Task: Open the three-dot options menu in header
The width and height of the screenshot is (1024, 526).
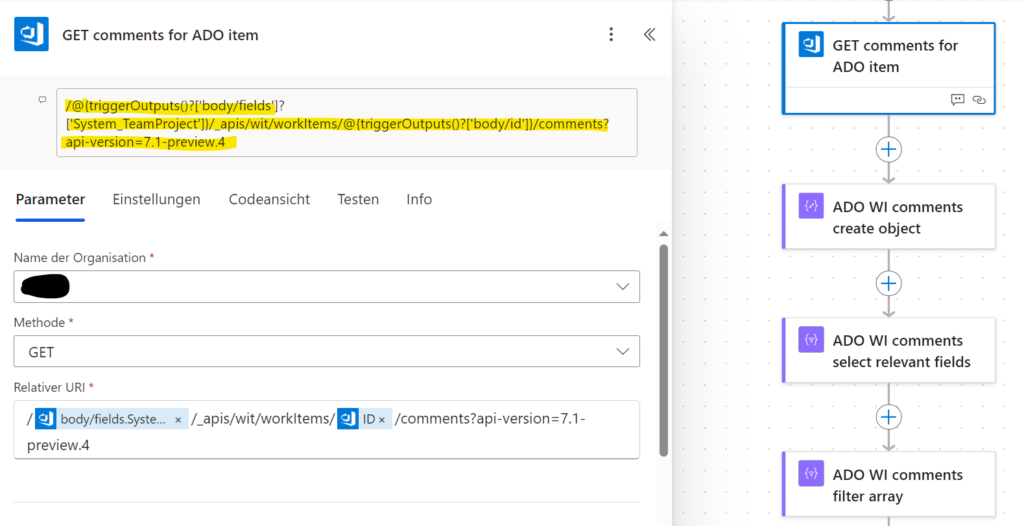Action: [611, 35]
